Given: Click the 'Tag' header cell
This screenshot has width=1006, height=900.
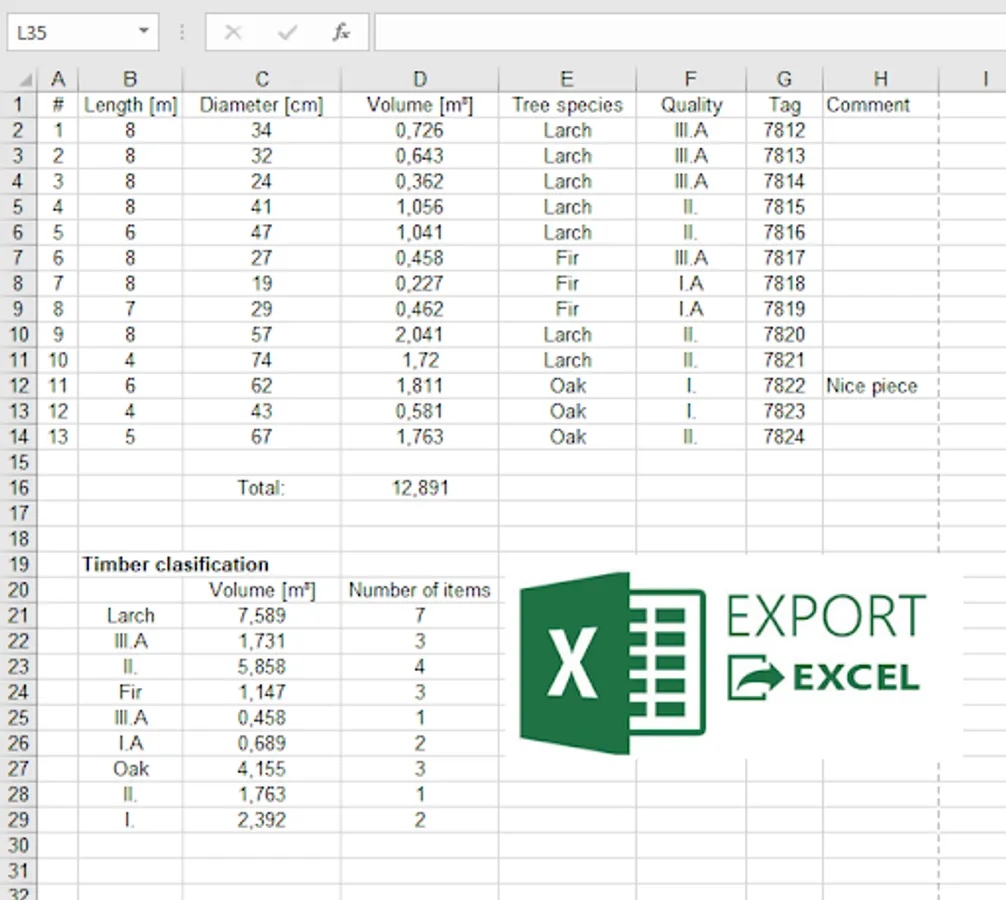Looking at the screenshot, I should pos(784,105).
